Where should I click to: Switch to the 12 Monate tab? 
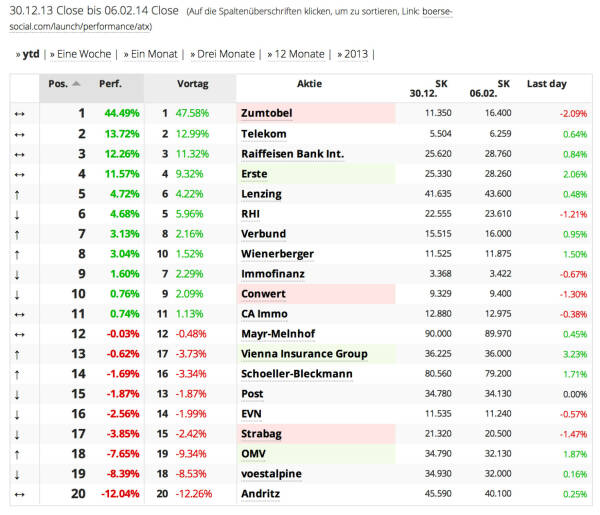point(298,54)
